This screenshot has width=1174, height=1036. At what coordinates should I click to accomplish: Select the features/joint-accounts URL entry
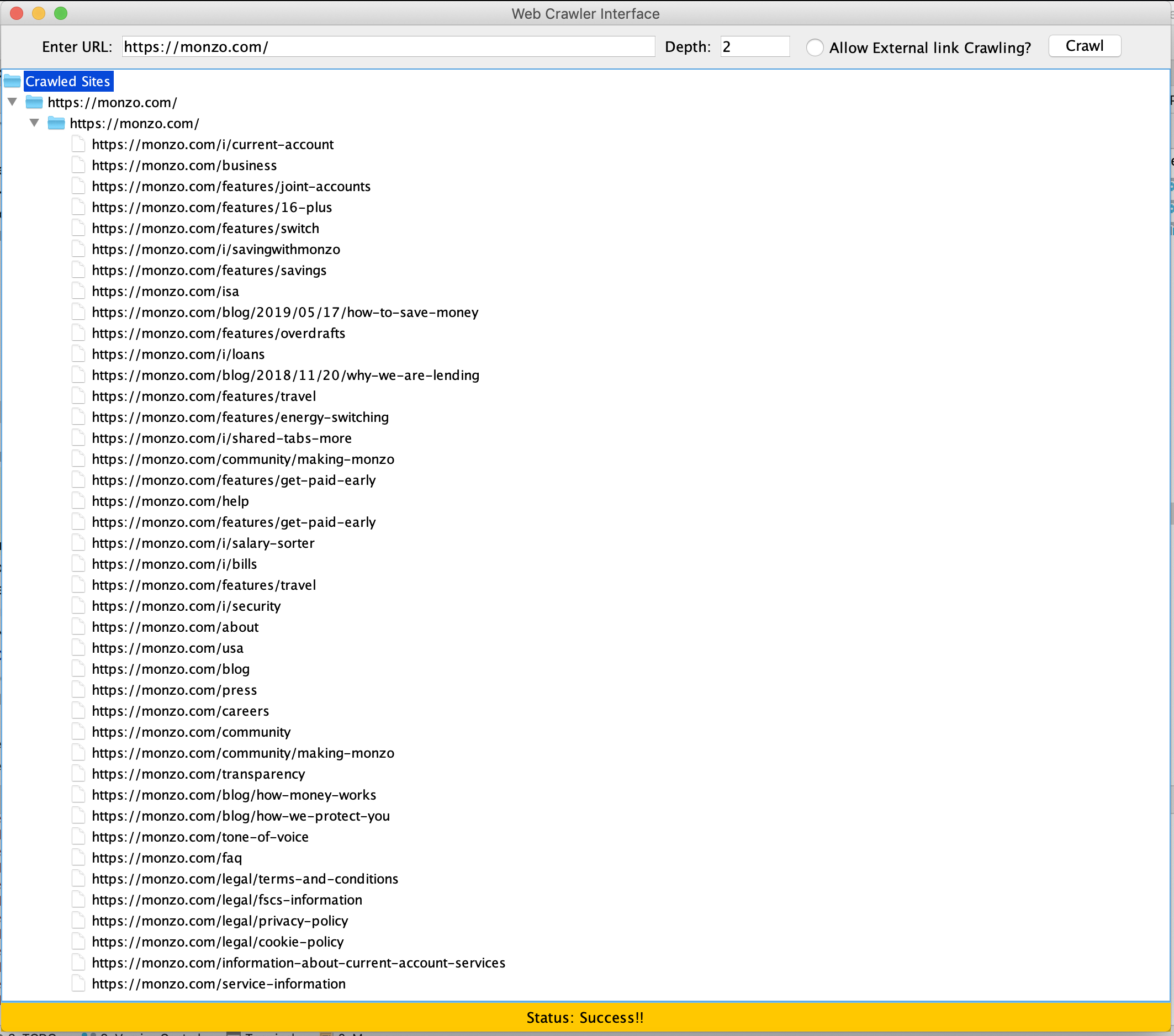tap(231, 186)
